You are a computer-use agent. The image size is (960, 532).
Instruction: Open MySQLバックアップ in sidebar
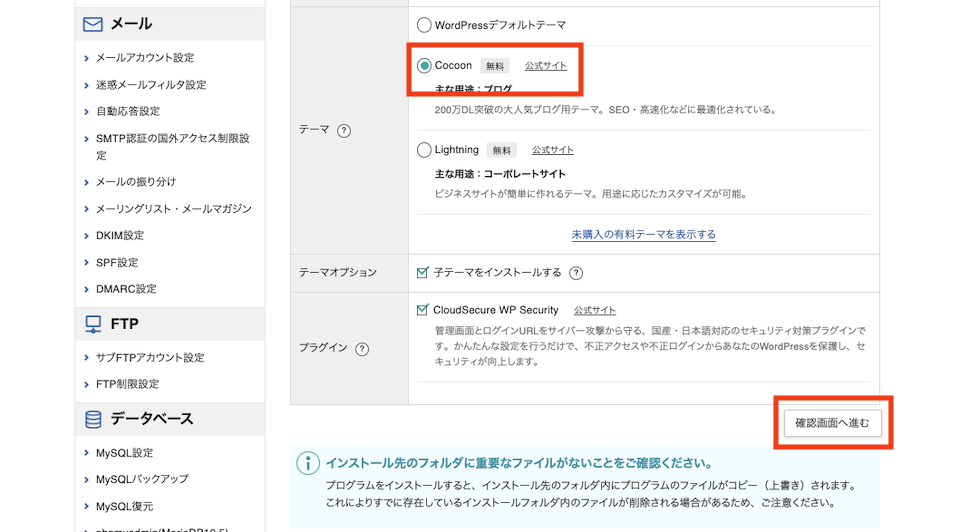pyautogui.click(x=142, y=479)
